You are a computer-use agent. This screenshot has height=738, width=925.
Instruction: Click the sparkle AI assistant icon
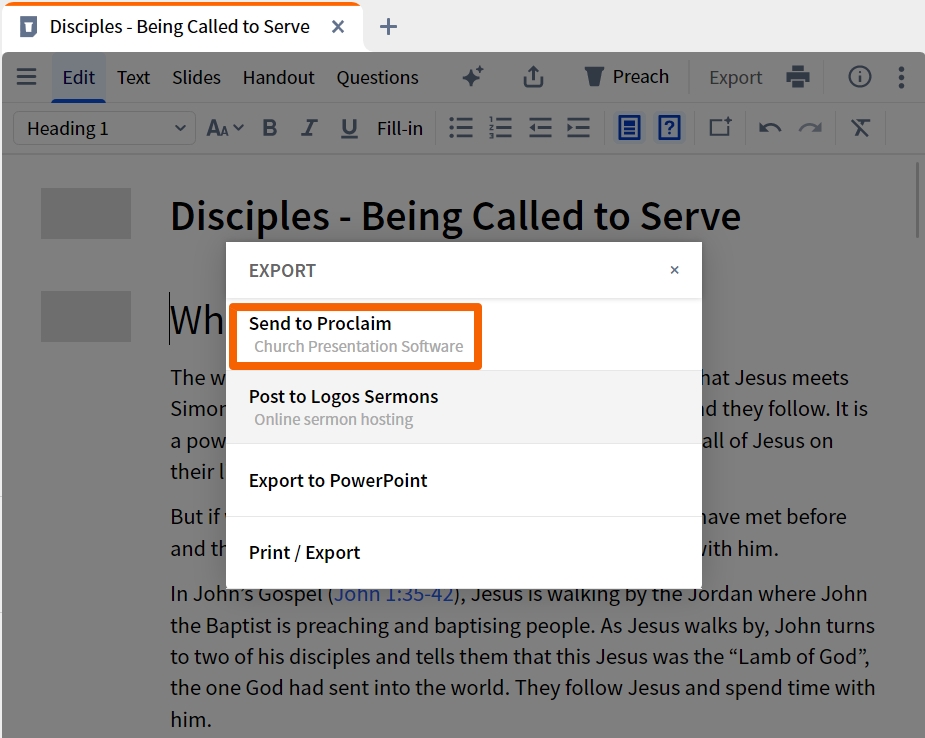tap(473, 77)
